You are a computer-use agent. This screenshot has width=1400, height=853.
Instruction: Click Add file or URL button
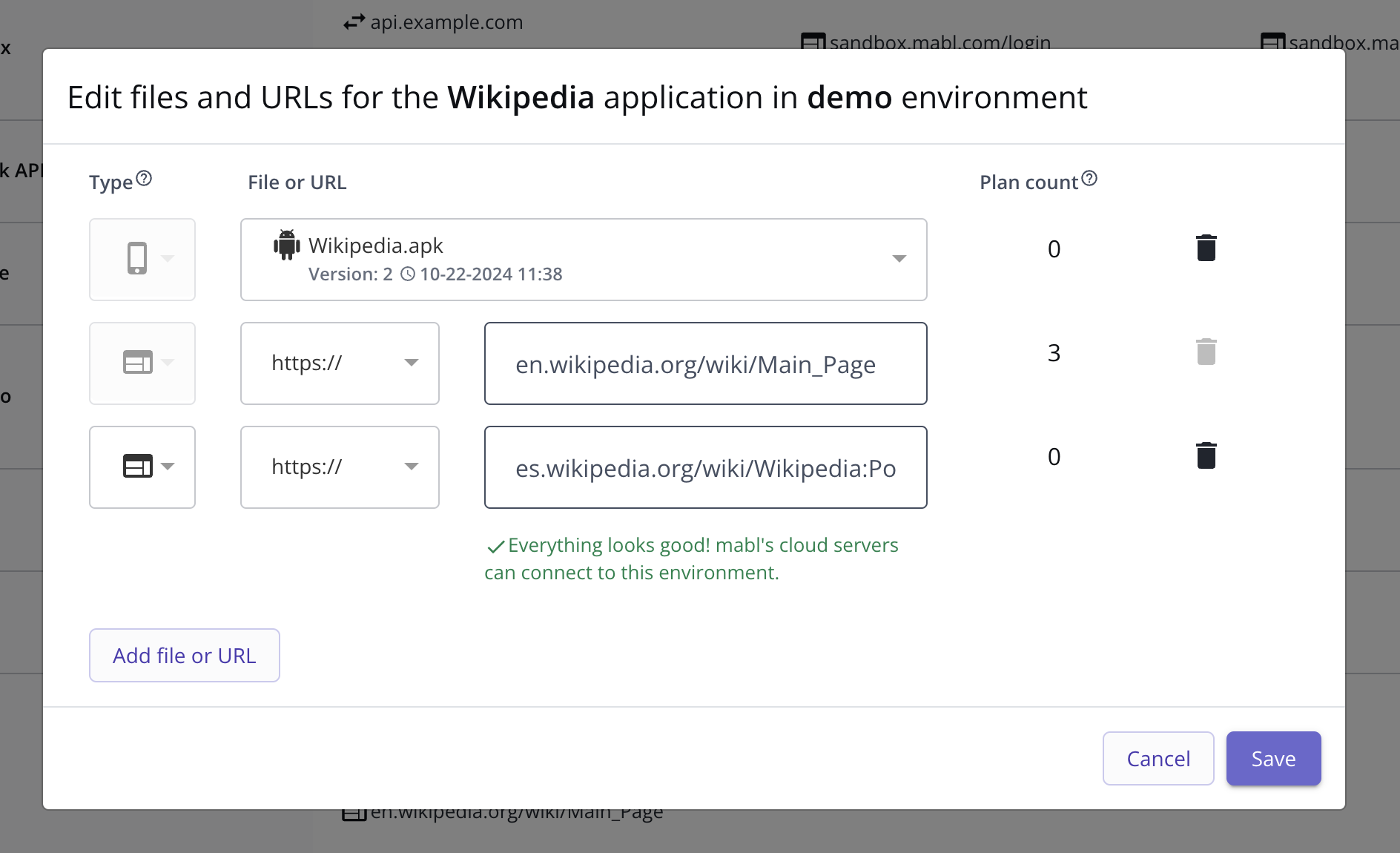(185, 655)
